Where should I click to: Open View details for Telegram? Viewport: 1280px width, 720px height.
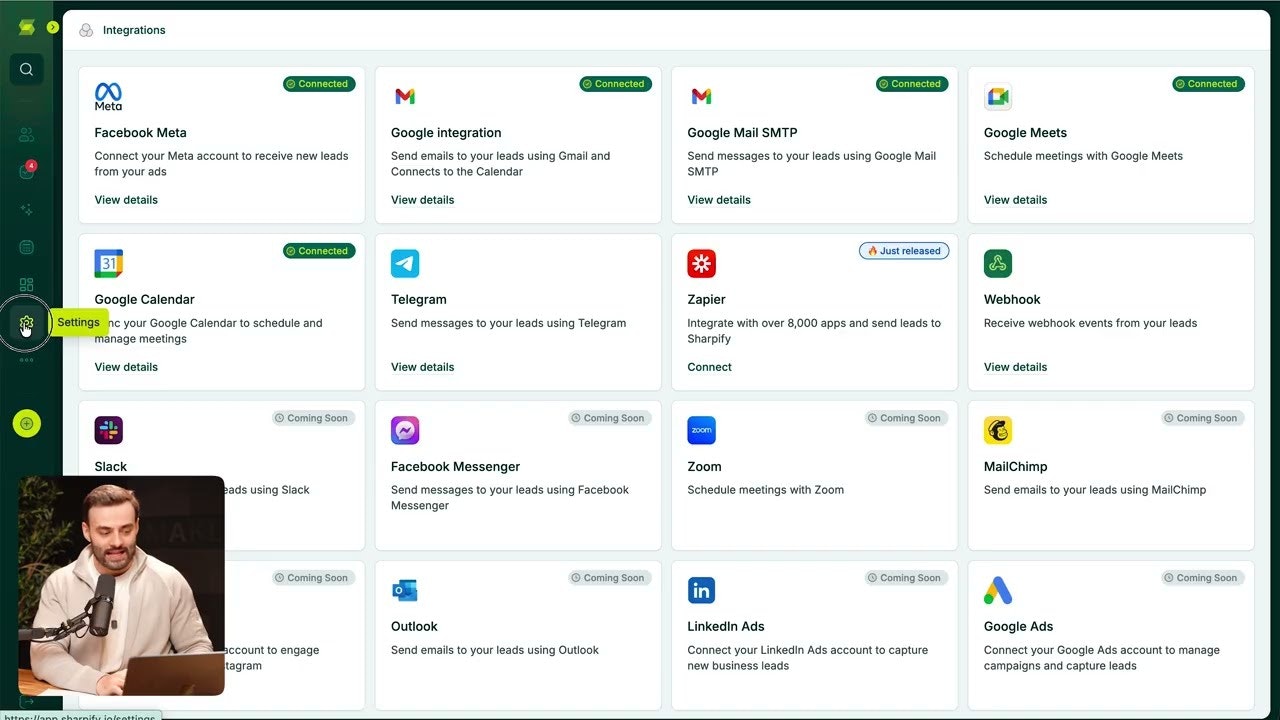pyautogui.click(x=422, y=367)
